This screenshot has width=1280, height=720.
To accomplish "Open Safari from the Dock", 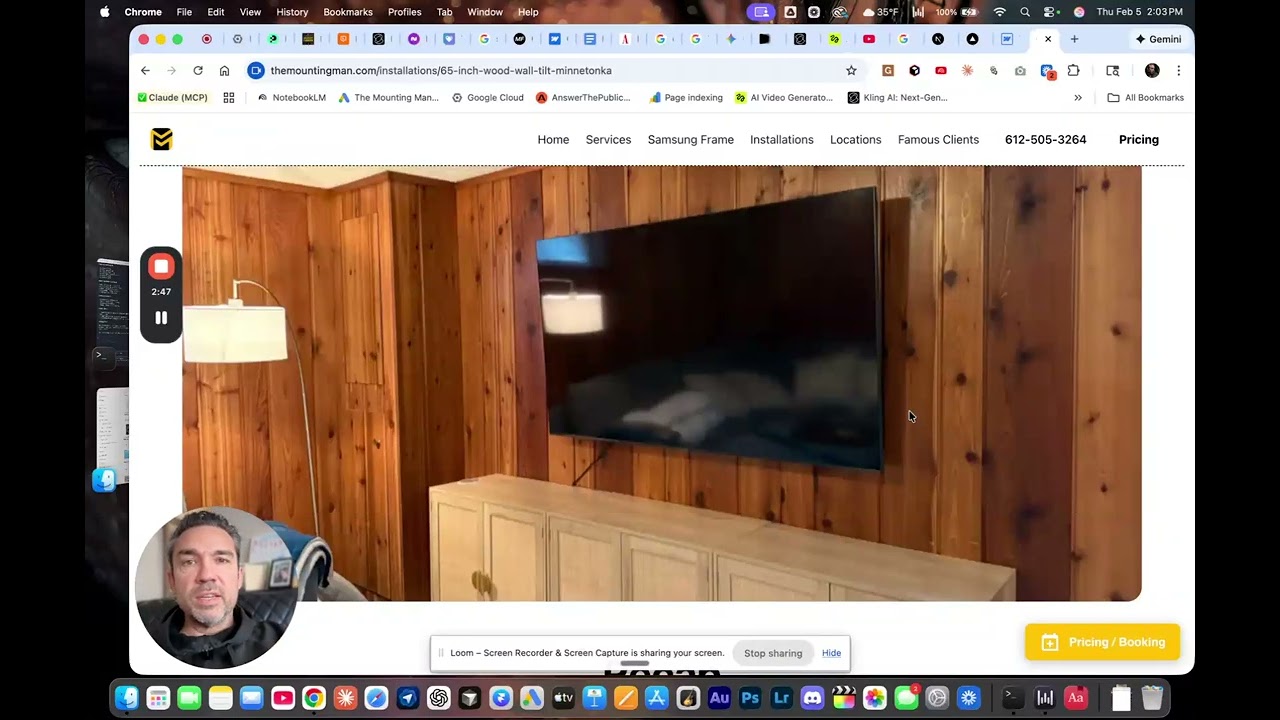I will tap(376, 698).
